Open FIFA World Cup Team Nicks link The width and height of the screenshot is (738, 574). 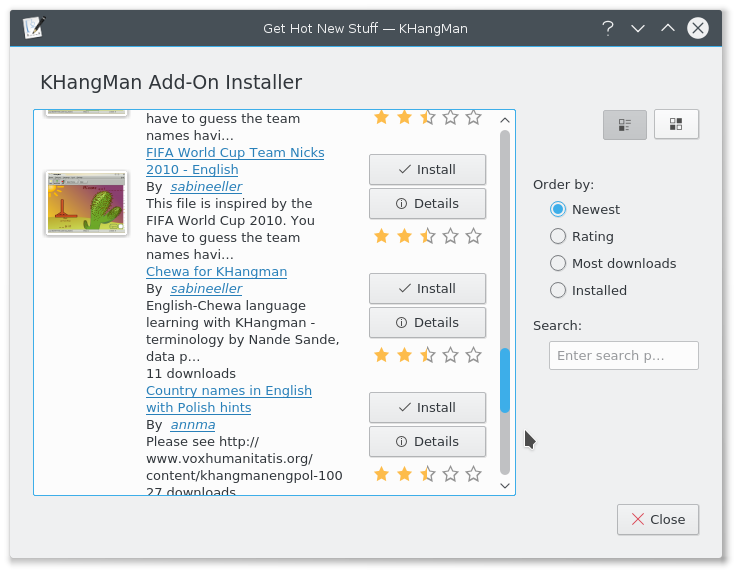[235, 153]
